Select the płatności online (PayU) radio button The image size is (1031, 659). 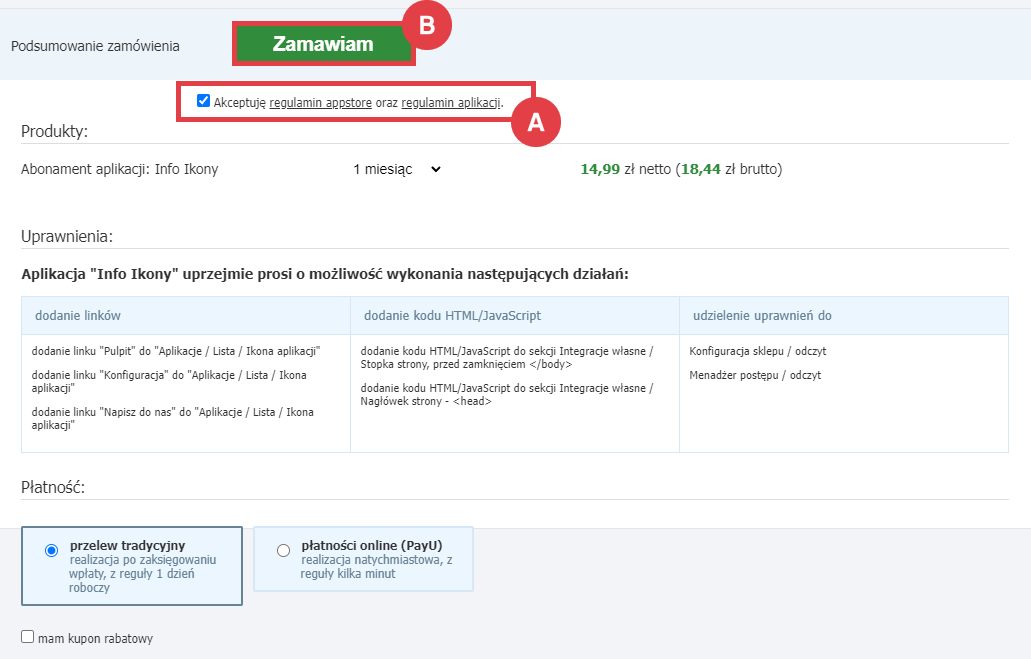point(283,550)
